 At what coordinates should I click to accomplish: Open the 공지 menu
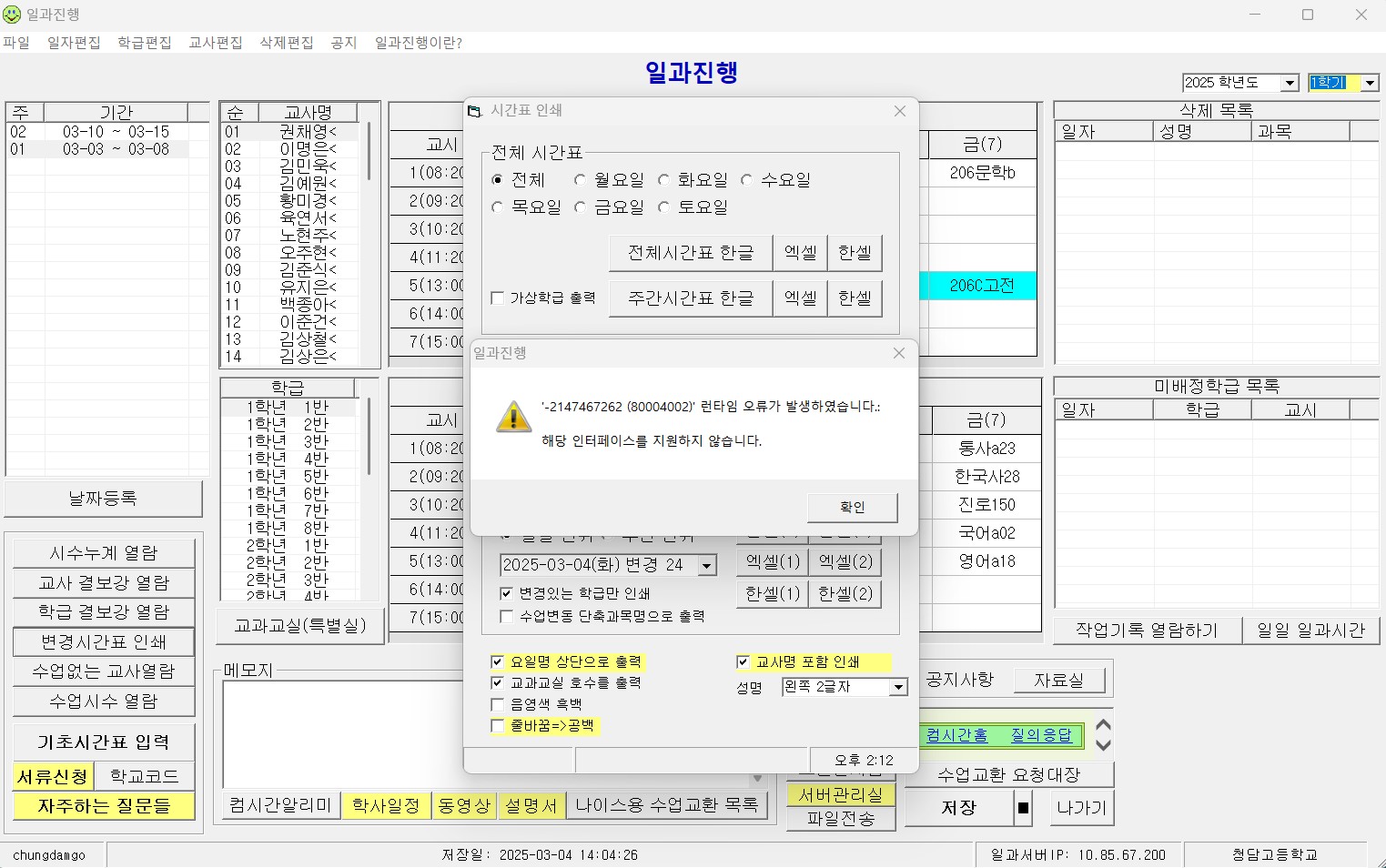[344, 43]
